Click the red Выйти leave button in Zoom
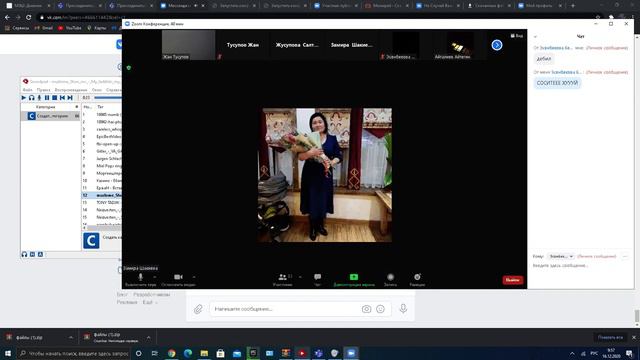The height and width of the screenshot is (360, 640). [513, 280]
